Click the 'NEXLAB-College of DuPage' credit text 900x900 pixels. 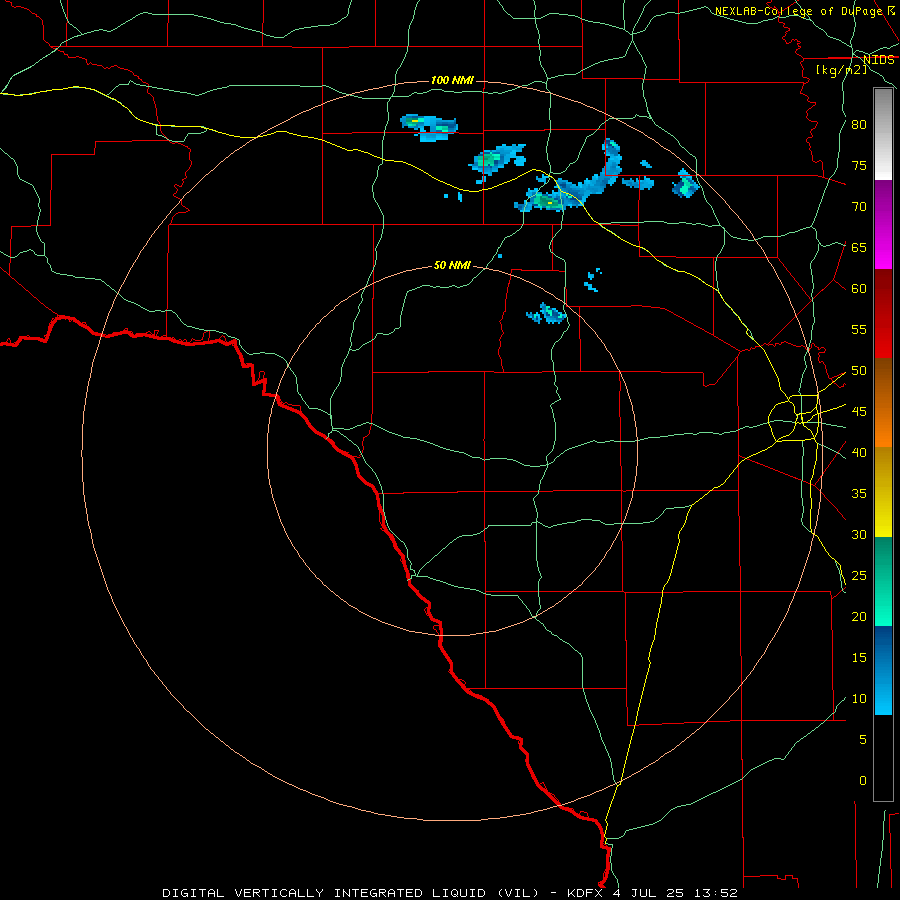click(798, 11)
